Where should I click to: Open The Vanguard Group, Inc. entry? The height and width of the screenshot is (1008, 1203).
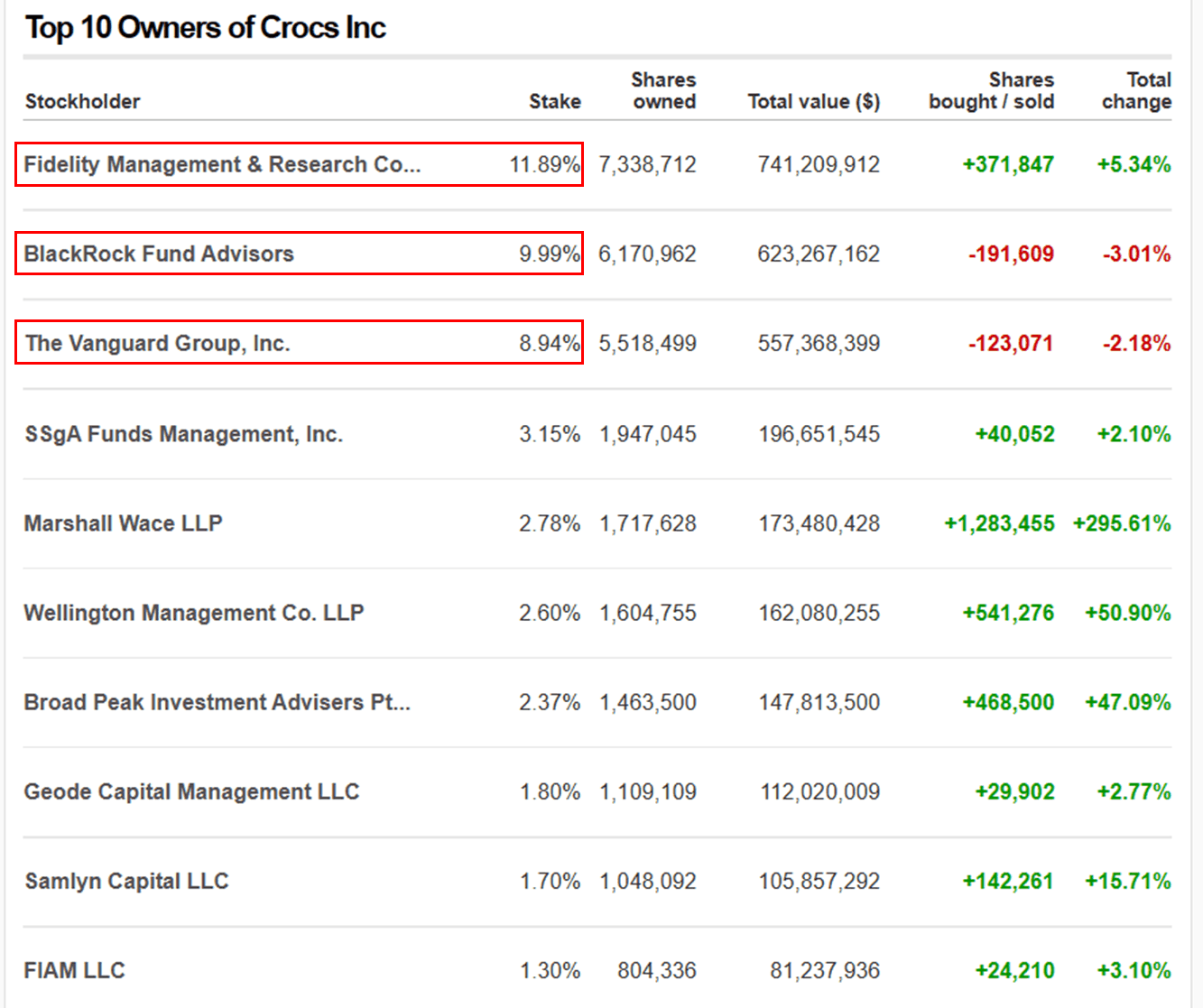point(157,343)
